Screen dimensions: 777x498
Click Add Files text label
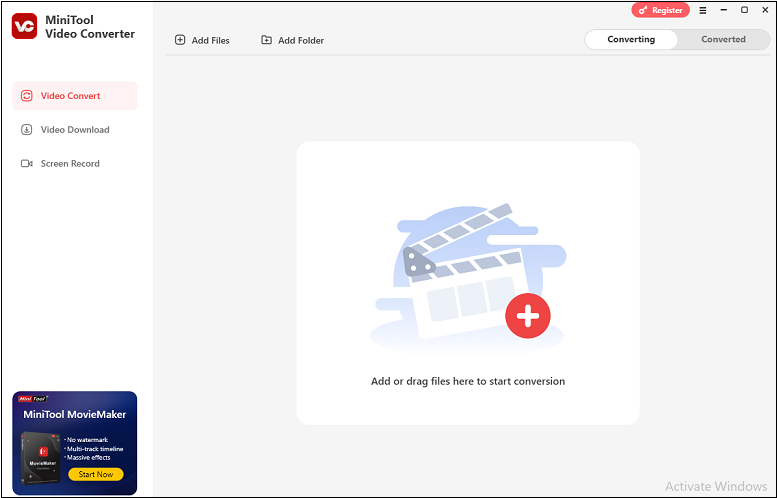[x=211, y=41]
